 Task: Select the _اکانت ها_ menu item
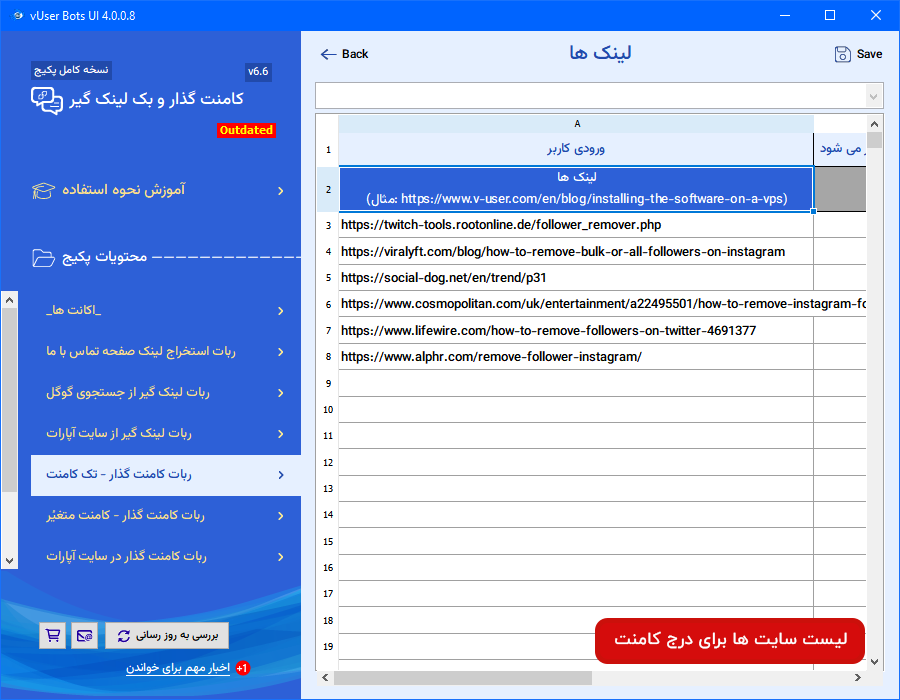pos(166,311)
